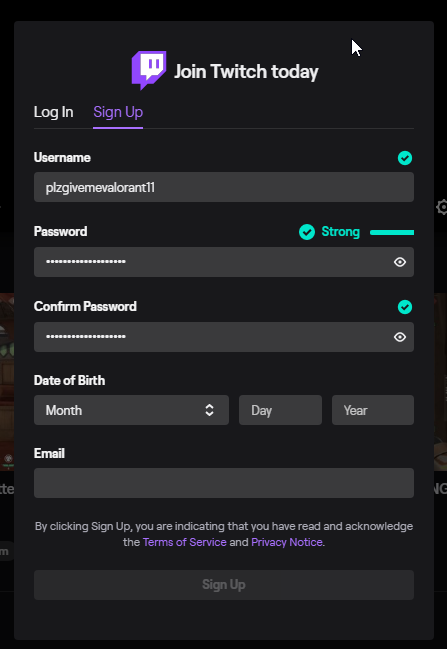Select the Sign Up tab

pos(118,112)
